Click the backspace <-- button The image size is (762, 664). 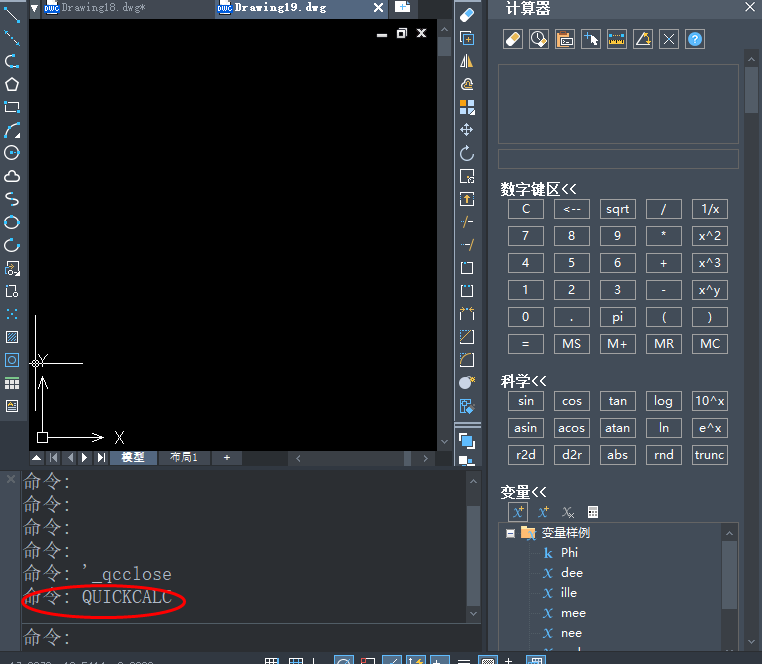[572, 209]
